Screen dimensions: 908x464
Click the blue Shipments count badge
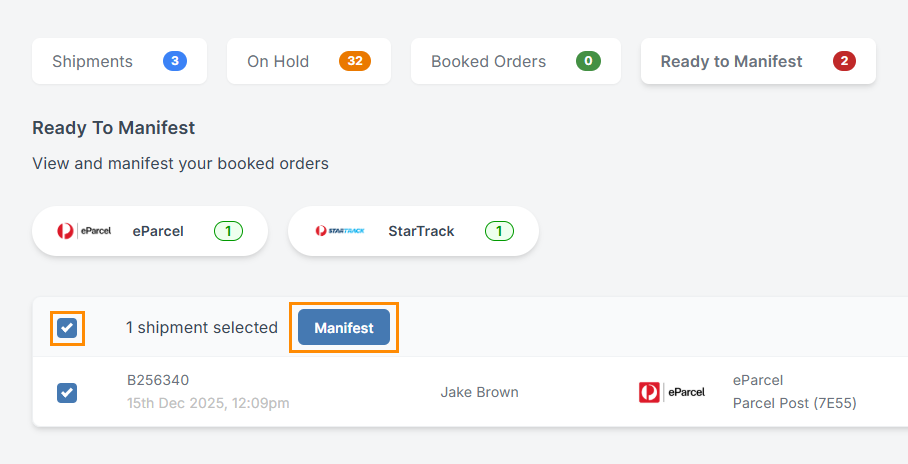click(x=175, y=62)
